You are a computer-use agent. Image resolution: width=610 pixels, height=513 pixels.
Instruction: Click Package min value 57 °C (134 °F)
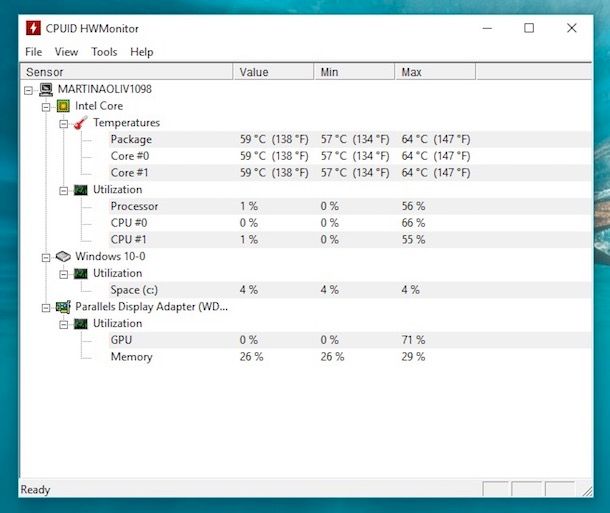click(355, 139)
